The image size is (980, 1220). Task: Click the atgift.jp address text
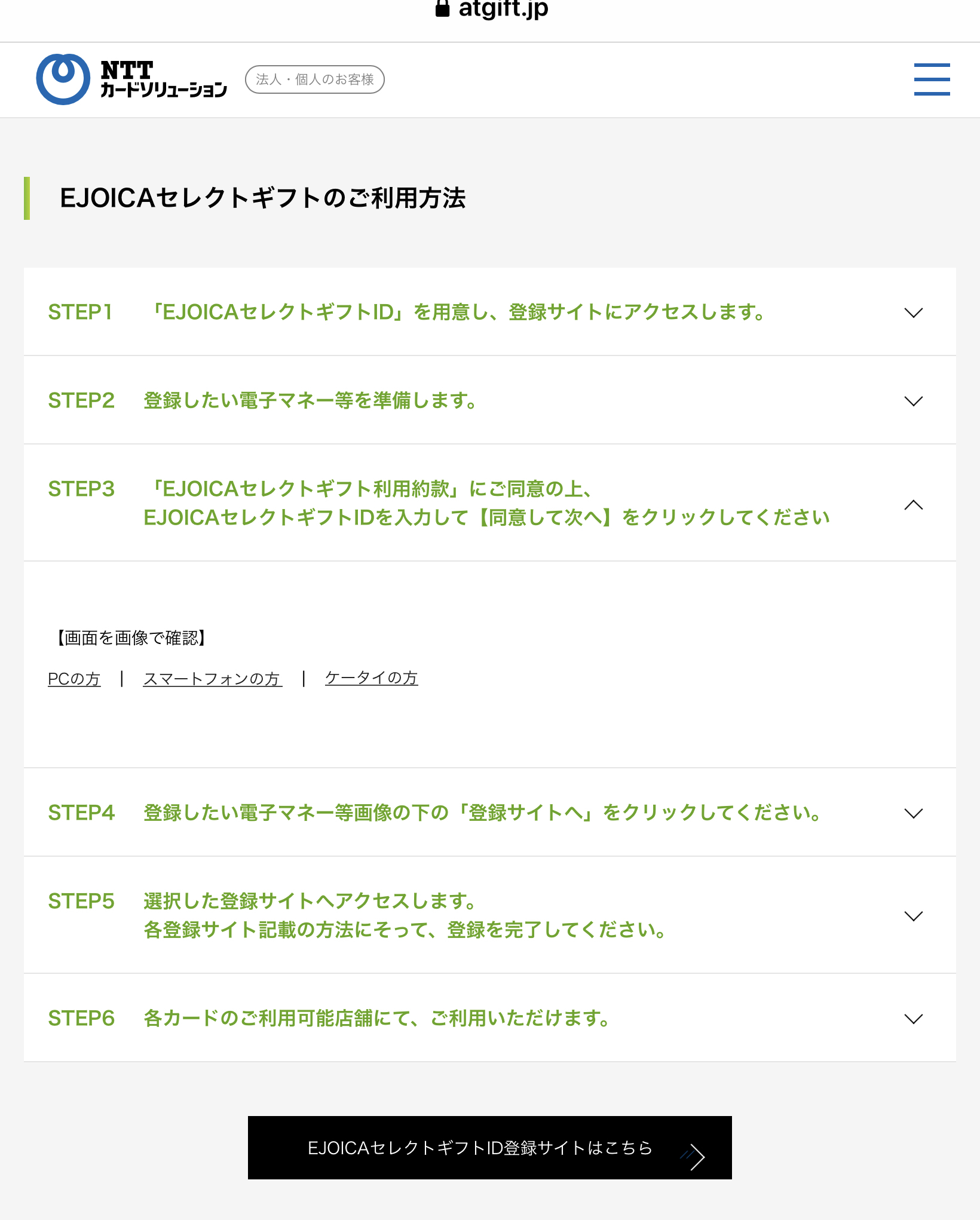[x=503, y=8]
